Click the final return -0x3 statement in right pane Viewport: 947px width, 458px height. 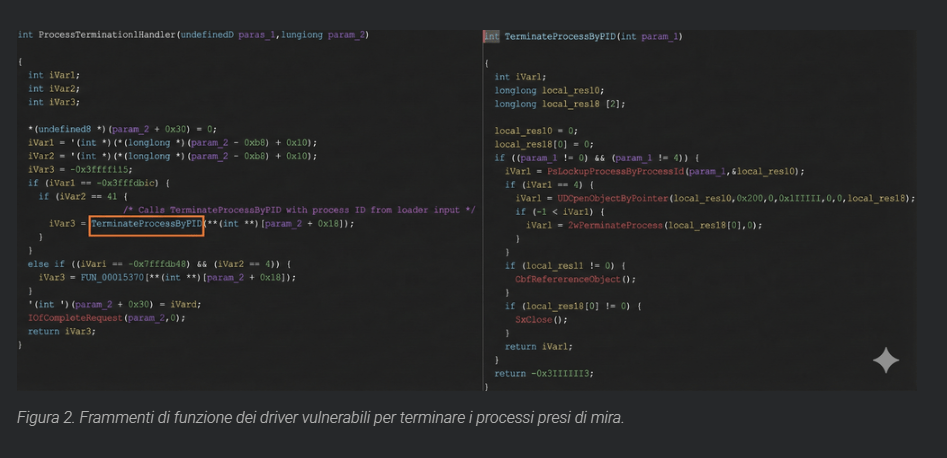[x=543, y=373]
